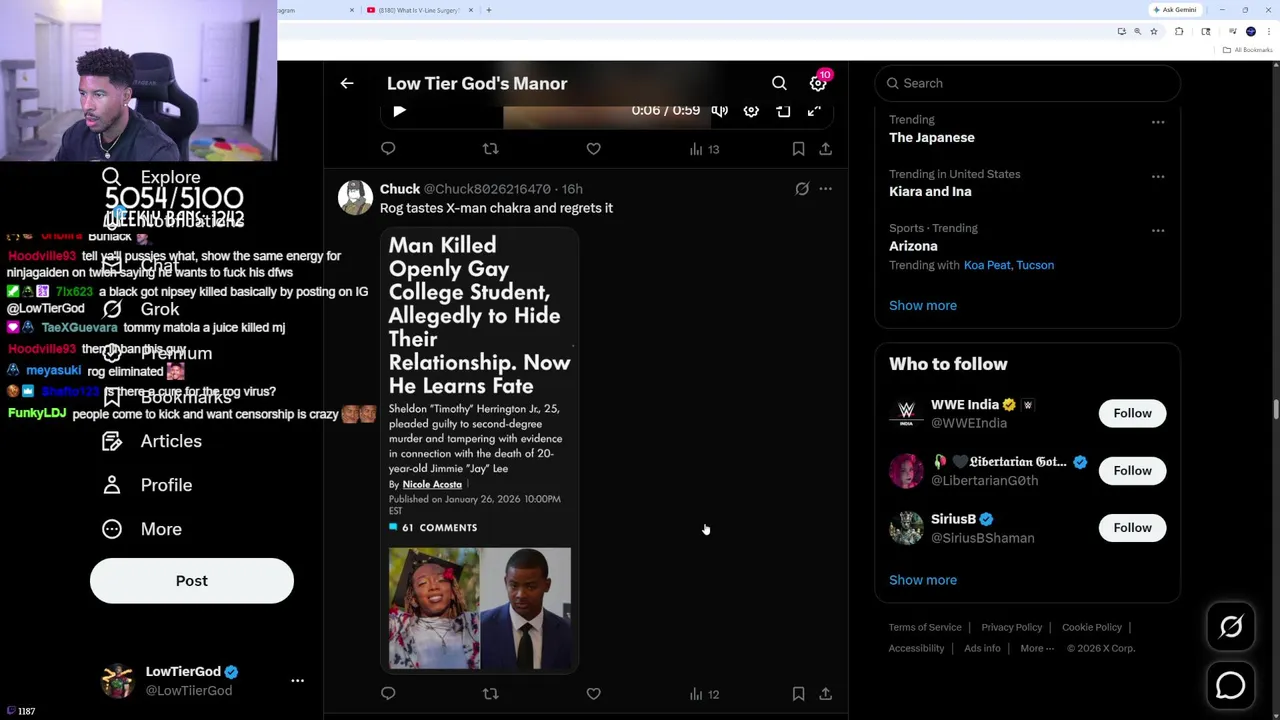
Task: Open Accessibility footer link
Action: (916, 649)
